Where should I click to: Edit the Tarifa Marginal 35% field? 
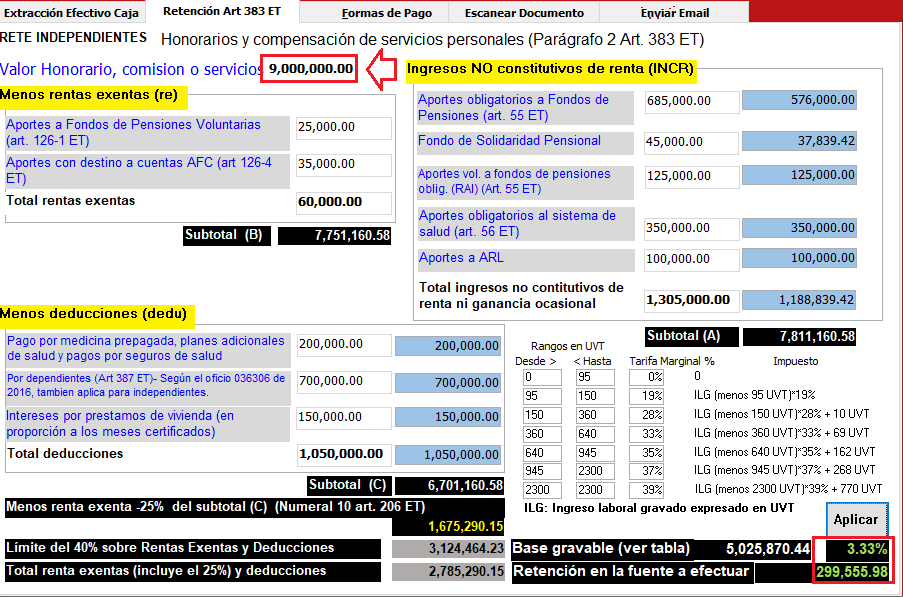coord(646,453)
